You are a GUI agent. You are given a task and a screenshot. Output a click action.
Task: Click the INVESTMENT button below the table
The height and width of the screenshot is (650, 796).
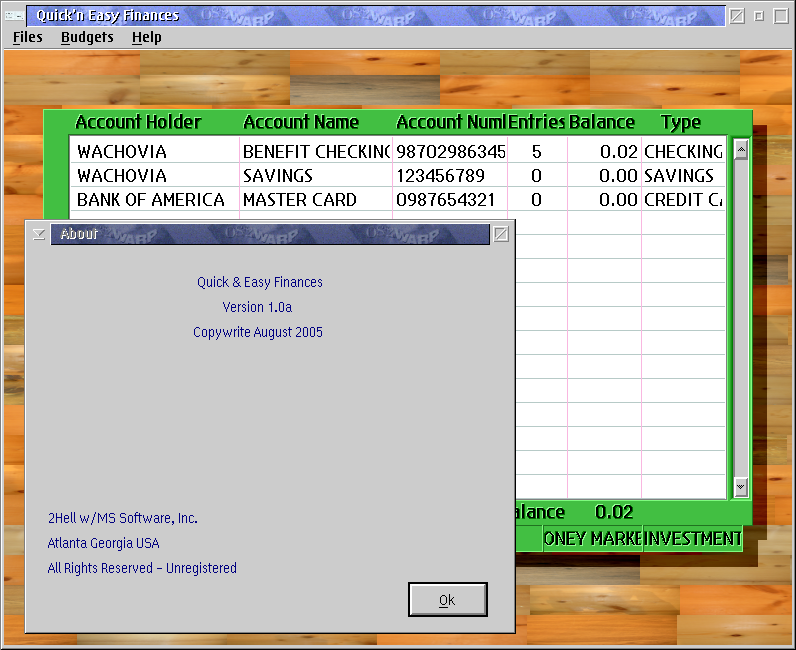[x=692, y=539]
